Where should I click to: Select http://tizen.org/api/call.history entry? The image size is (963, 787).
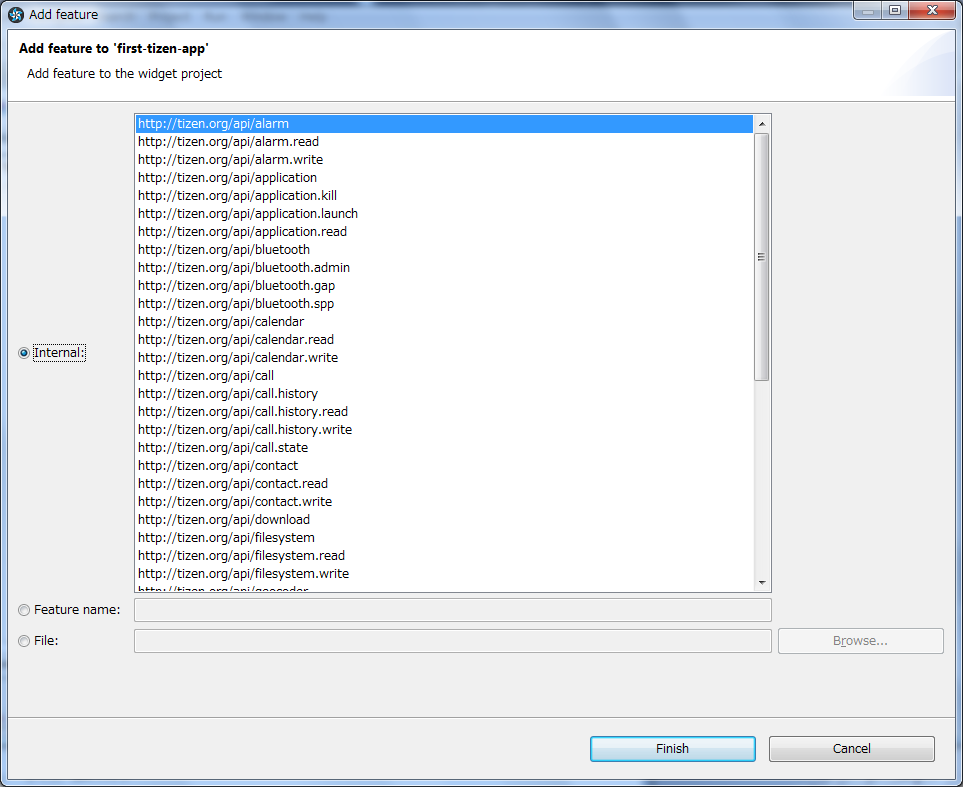(x=445, y=394)
